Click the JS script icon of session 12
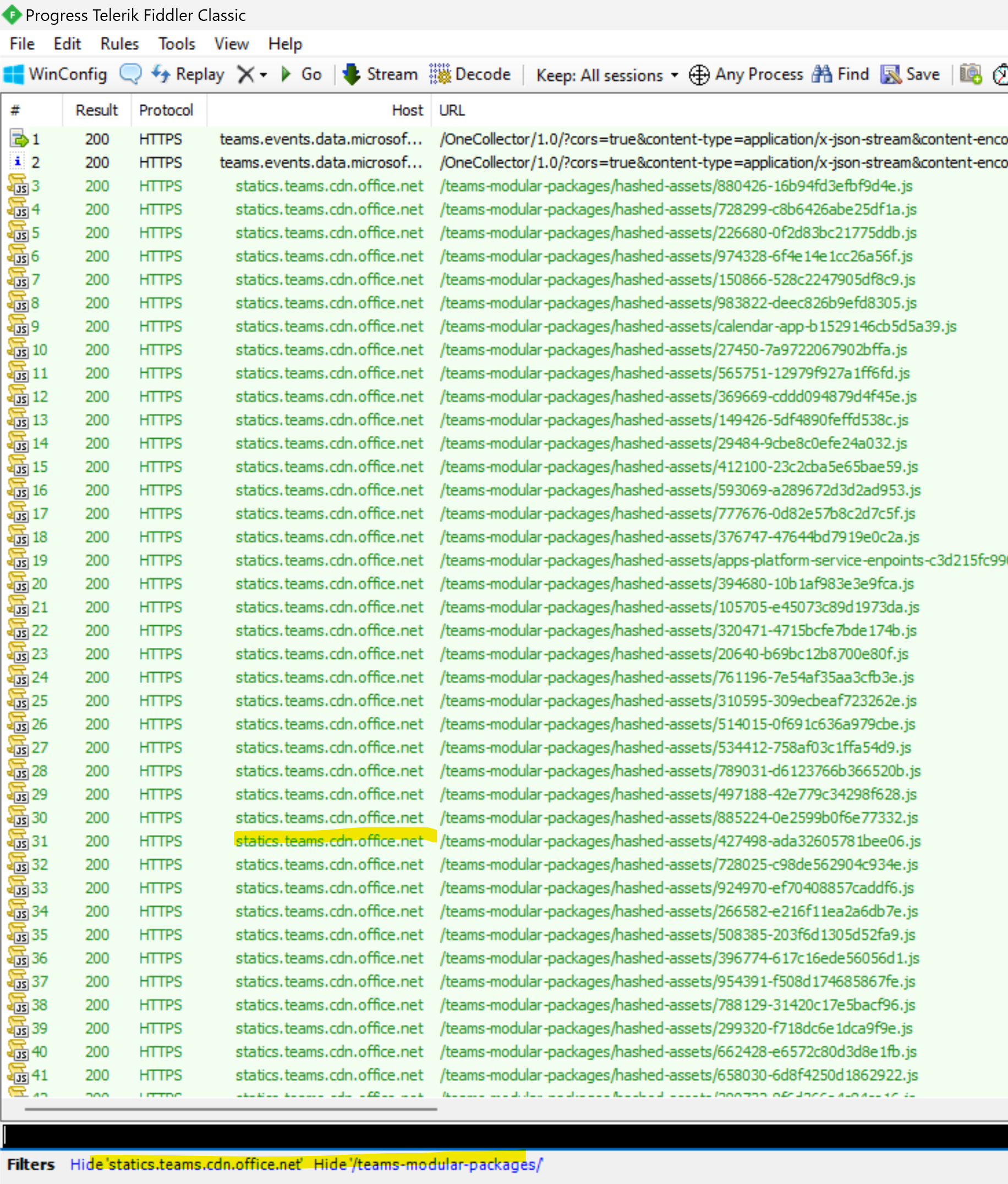Screen dimensions: 1008x1184 pos(18,396)
